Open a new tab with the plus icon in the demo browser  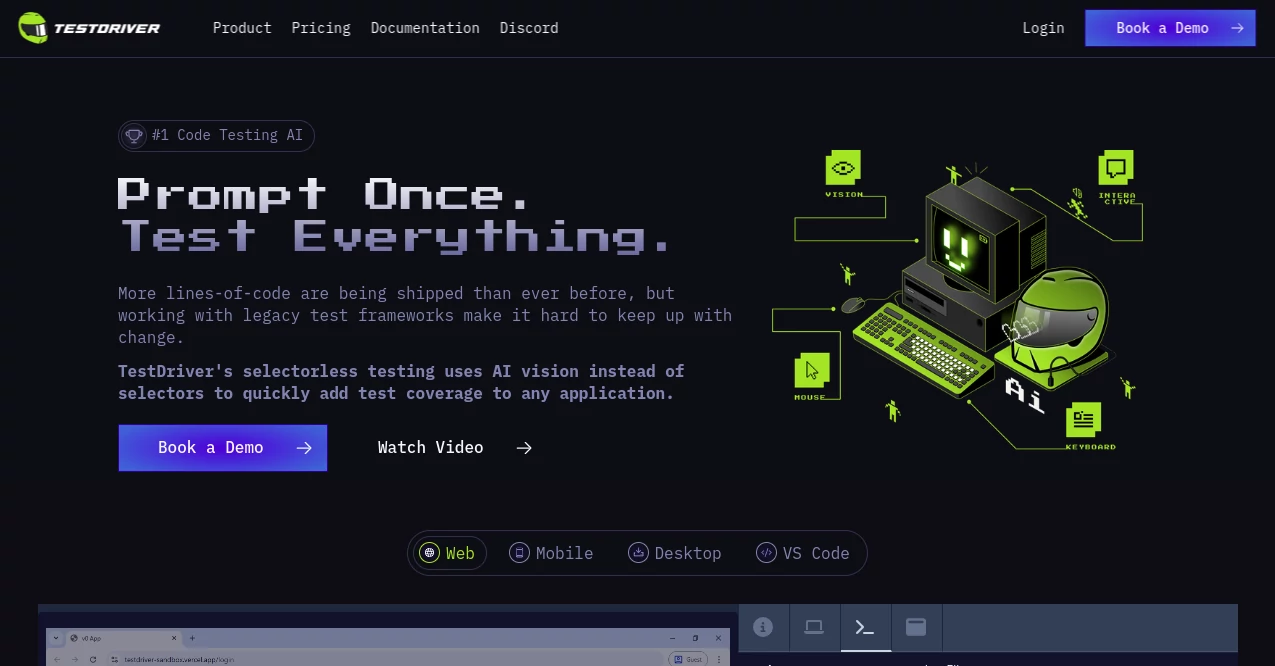(191, 638)
